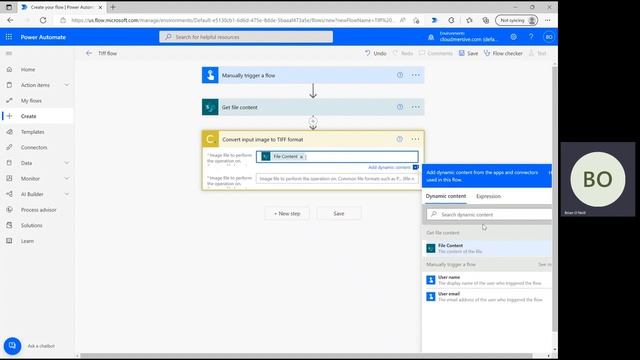The width and height of the screenshot is (640, 360).
Task: Open Templates in the sidebar
Action: tap(32, 132)
